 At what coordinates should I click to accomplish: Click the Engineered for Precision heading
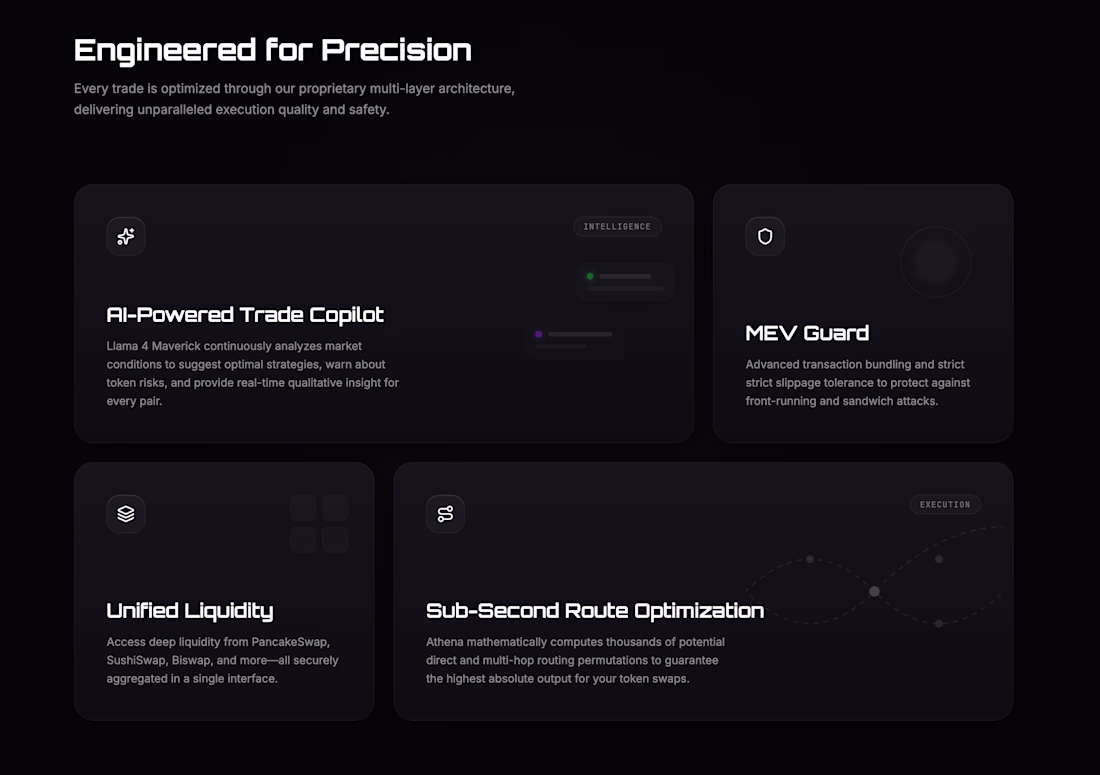273,50
